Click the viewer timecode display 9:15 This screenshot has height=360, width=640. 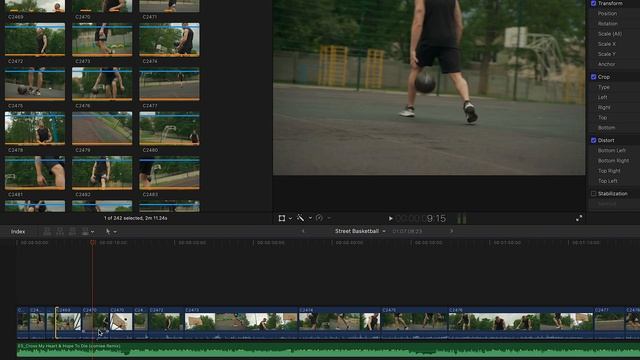pos(421,218)
